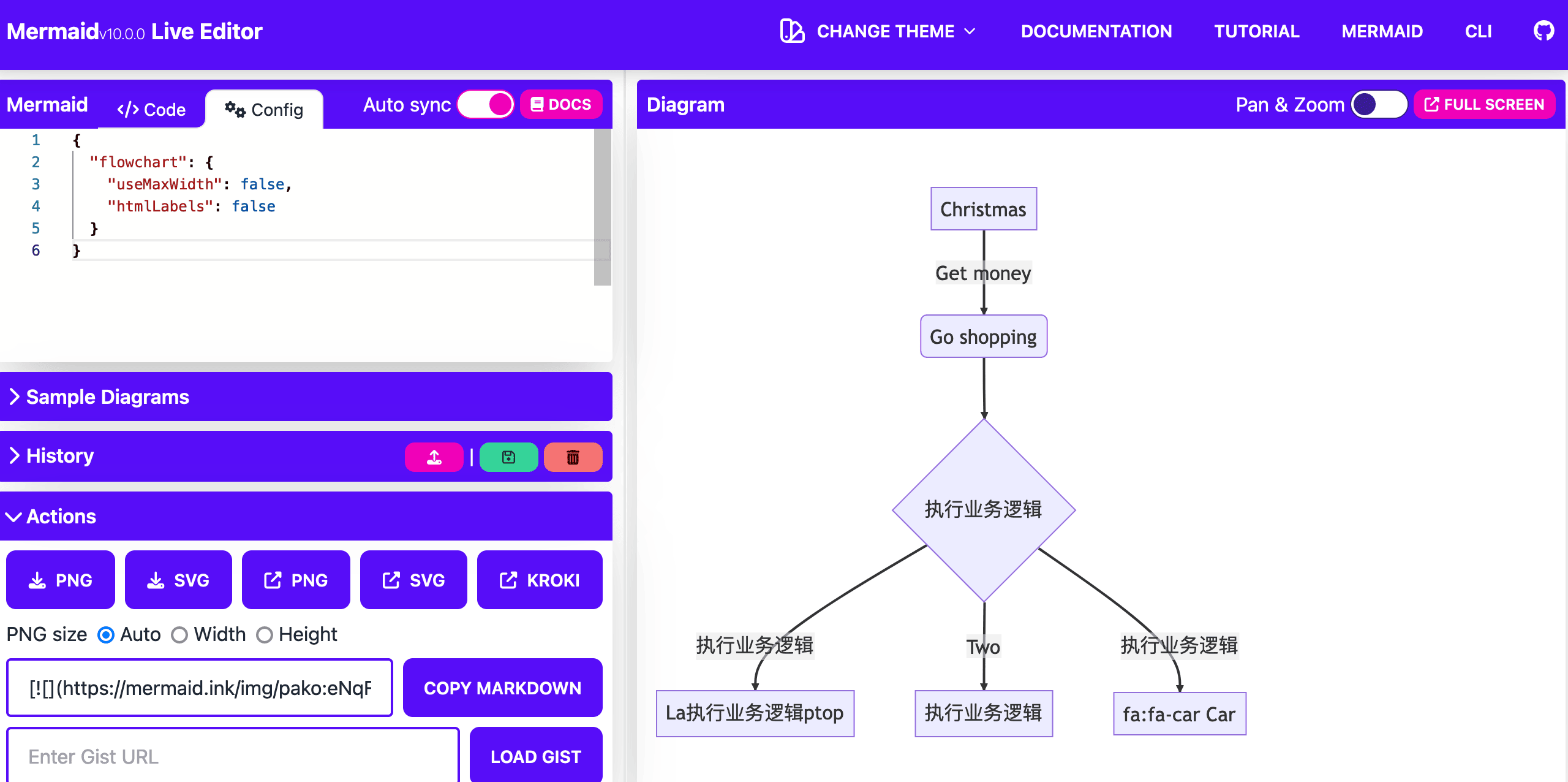Click the fa:fa-car Car node
This screenshot has height=782, width=1568.
(x=1180, y=714)
